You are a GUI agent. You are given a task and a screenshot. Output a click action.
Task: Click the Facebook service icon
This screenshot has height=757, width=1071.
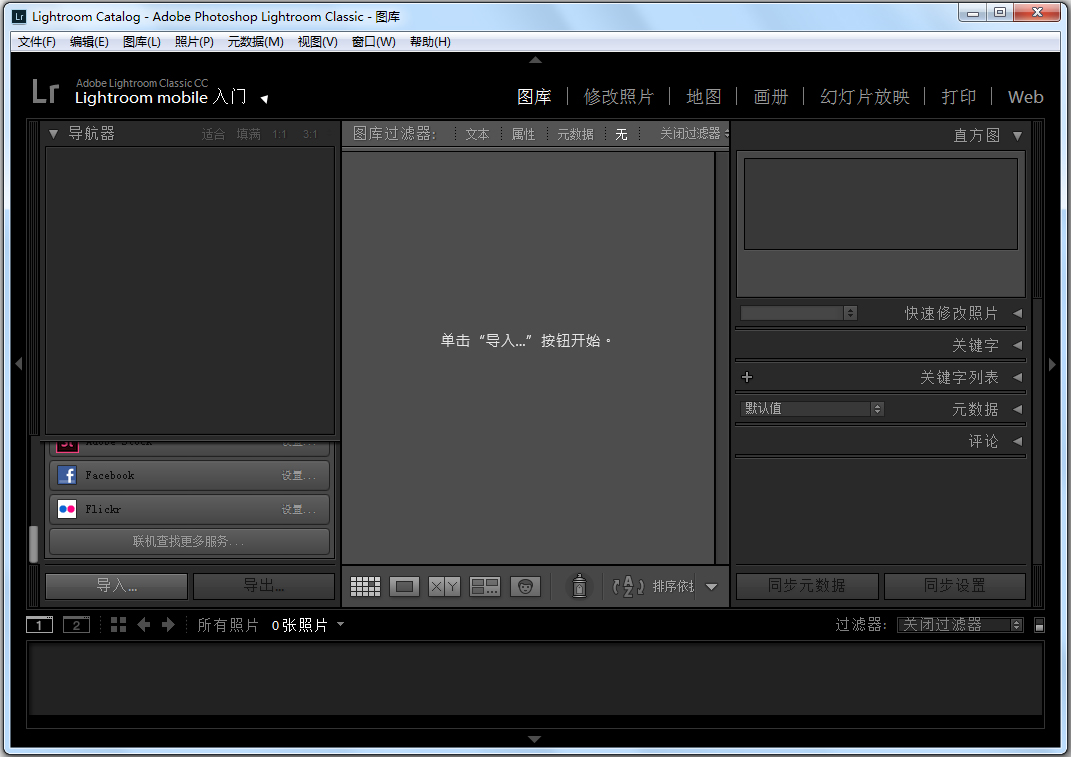tap(67, 475)
